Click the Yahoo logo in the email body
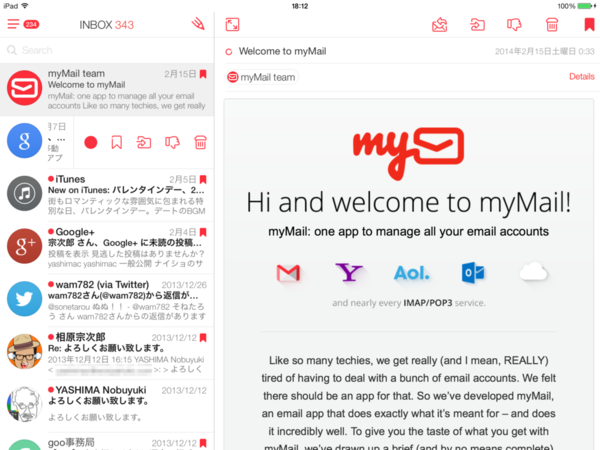This screenshot has width=600, height=450. (x=349, y=272)
